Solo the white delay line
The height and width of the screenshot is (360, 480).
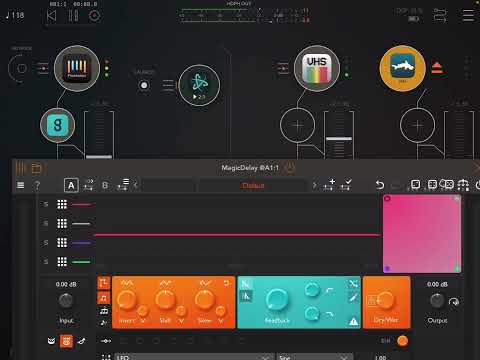[x=46, y=223]
